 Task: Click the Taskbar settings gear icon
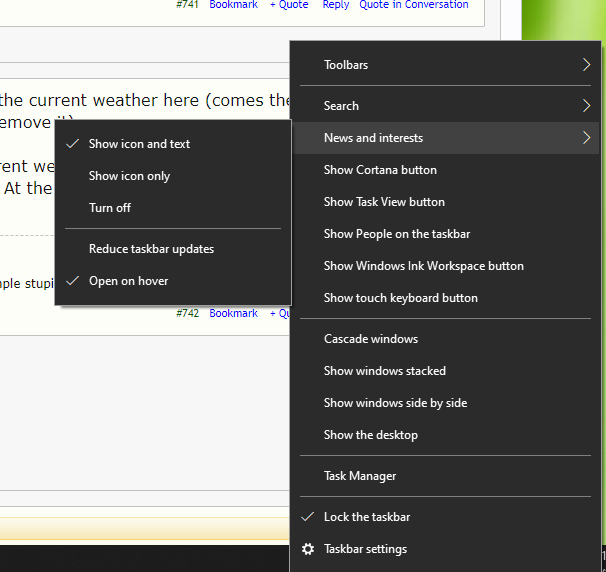(x=308, y=549)
